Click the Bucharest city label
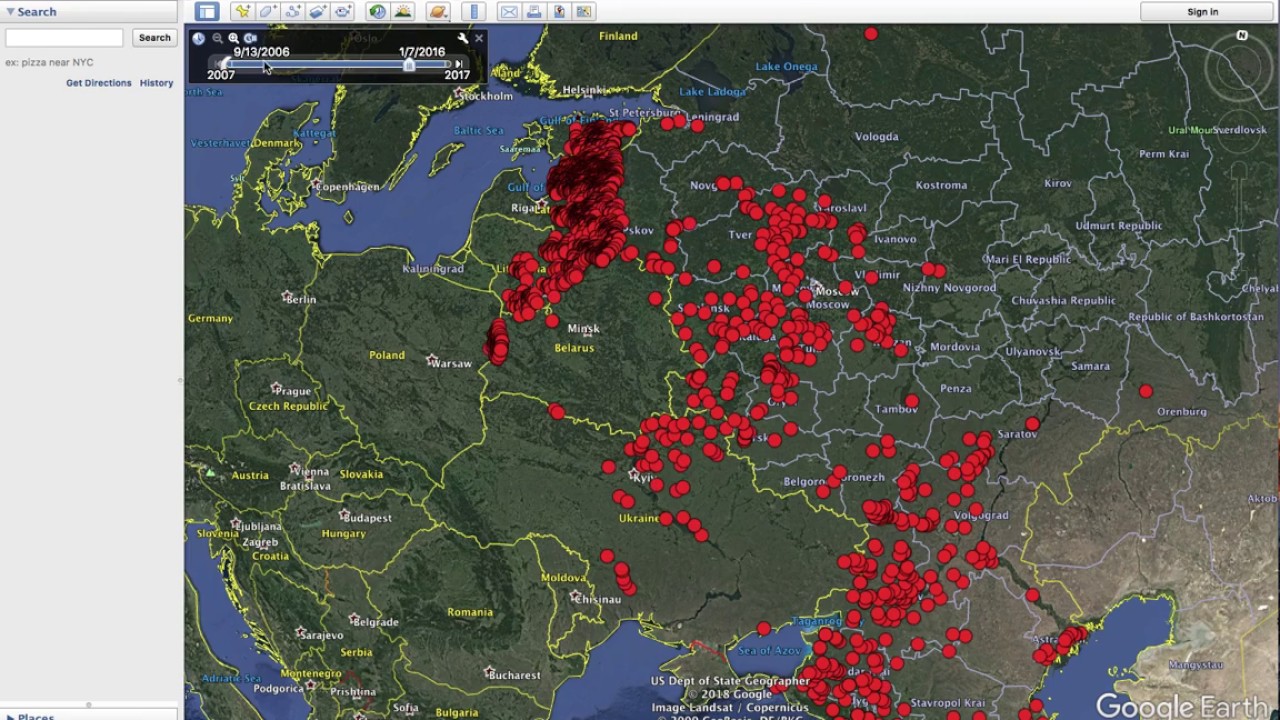This screenshot has height=720, width=1280. click(515, 675)
